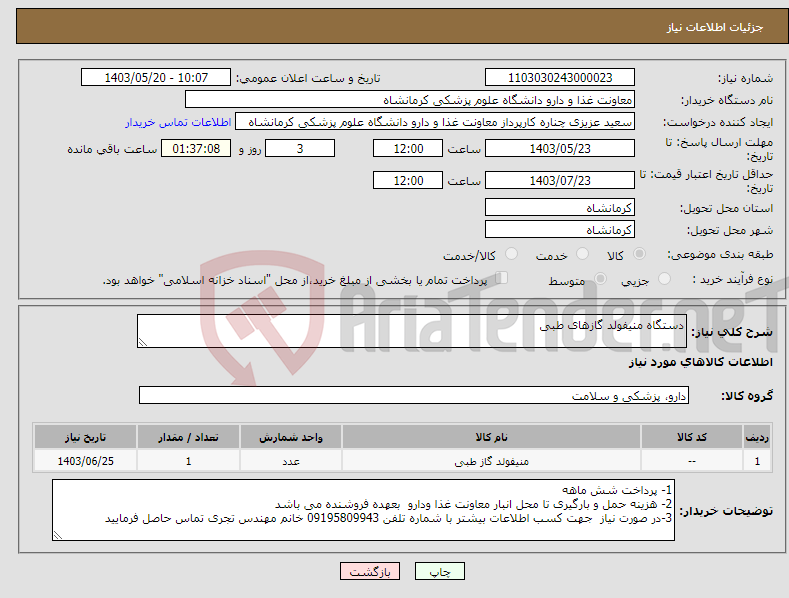Click the نوع فرآیند خرید label
The width and height of the screenshot is (789, 598).
[733, 279]
